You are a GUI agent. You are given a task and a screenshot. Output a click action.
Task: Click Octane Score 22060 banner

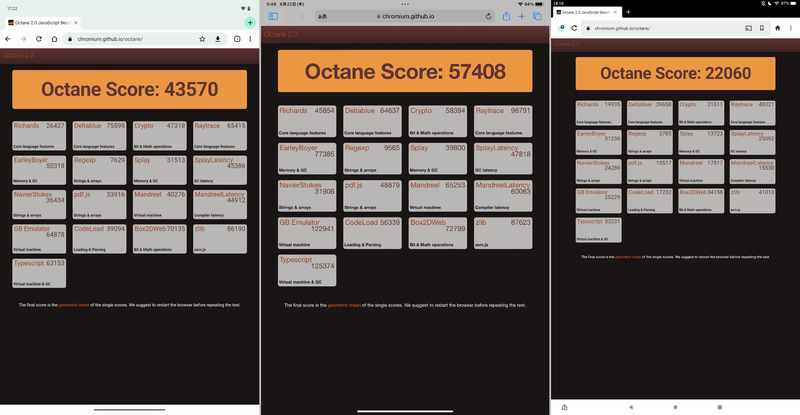676,74
